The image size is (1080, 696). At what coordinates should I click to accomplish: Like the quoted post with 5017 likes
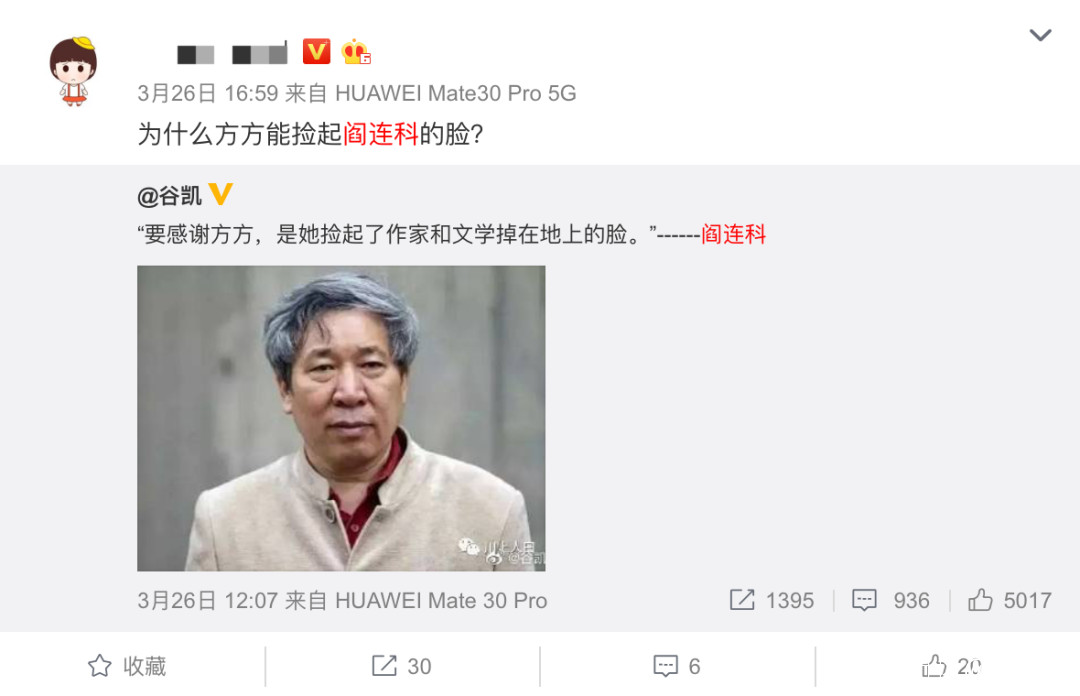[980, 600]
